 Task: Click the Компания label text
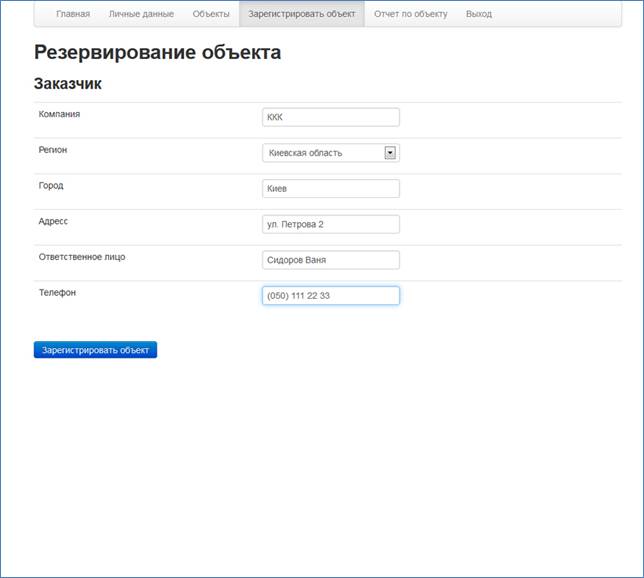[59, 114]
